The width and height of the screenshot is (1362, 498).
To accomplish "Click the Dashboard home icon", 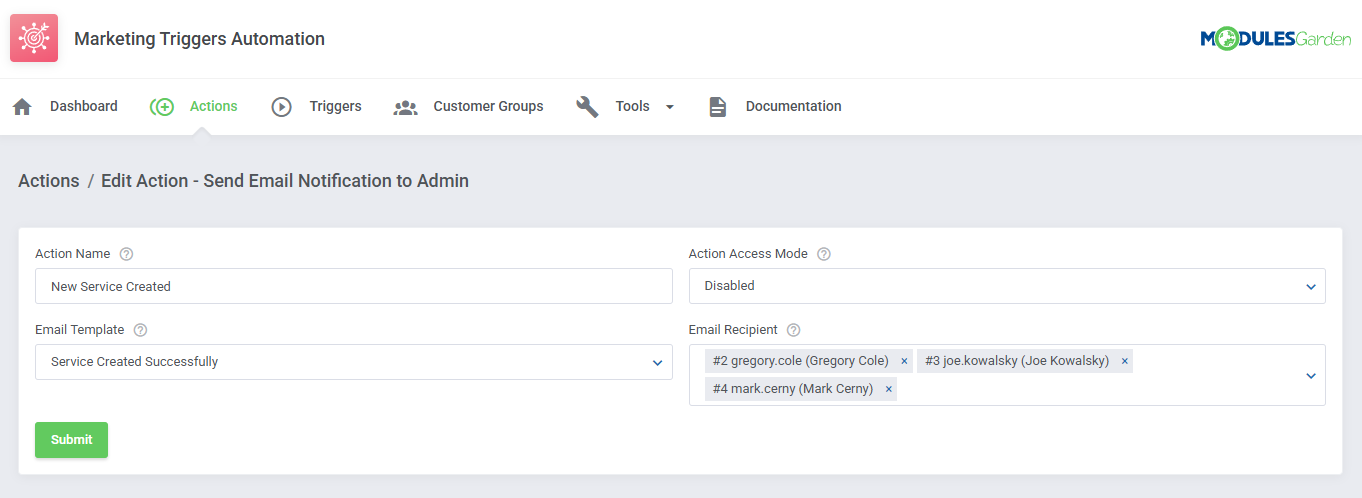I will [x=22, y=107].
